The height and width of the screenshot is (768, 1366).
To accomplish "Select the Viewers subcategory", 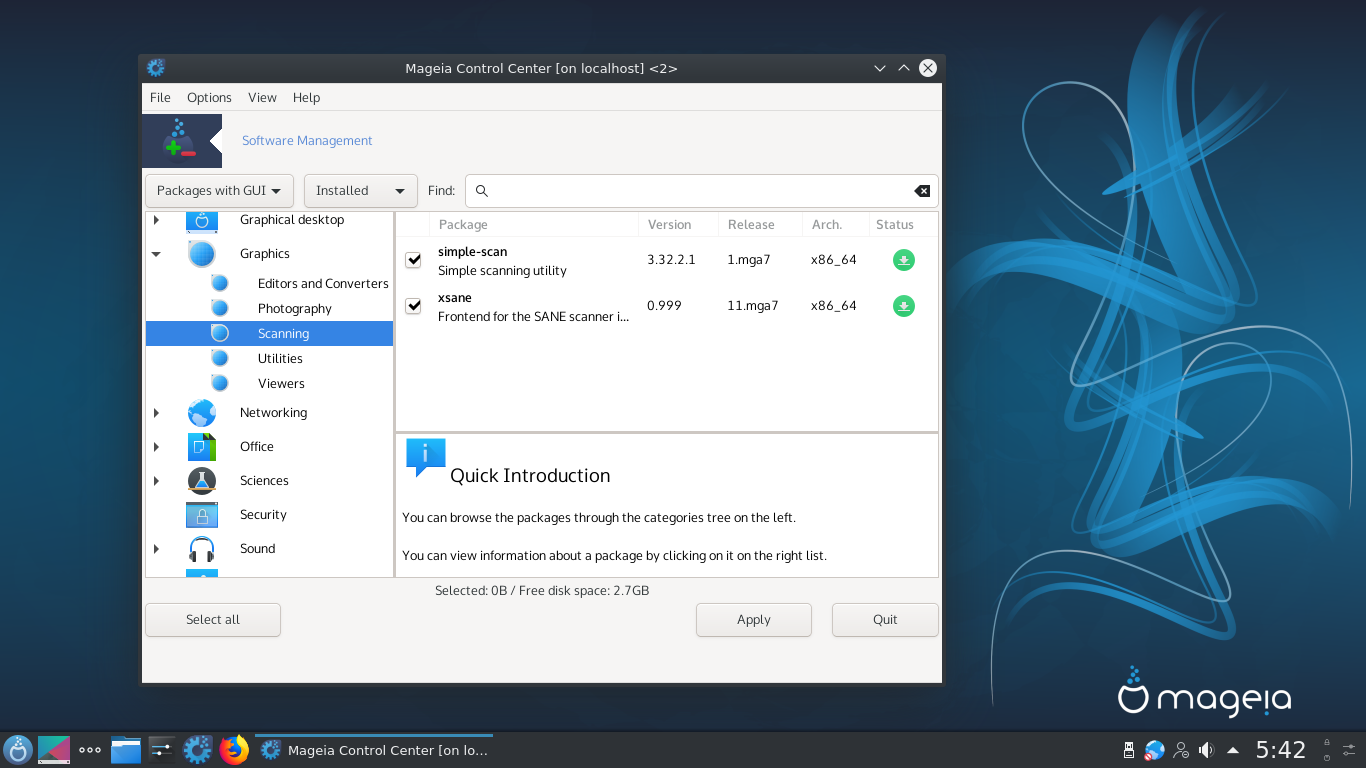I will (281, 384).
